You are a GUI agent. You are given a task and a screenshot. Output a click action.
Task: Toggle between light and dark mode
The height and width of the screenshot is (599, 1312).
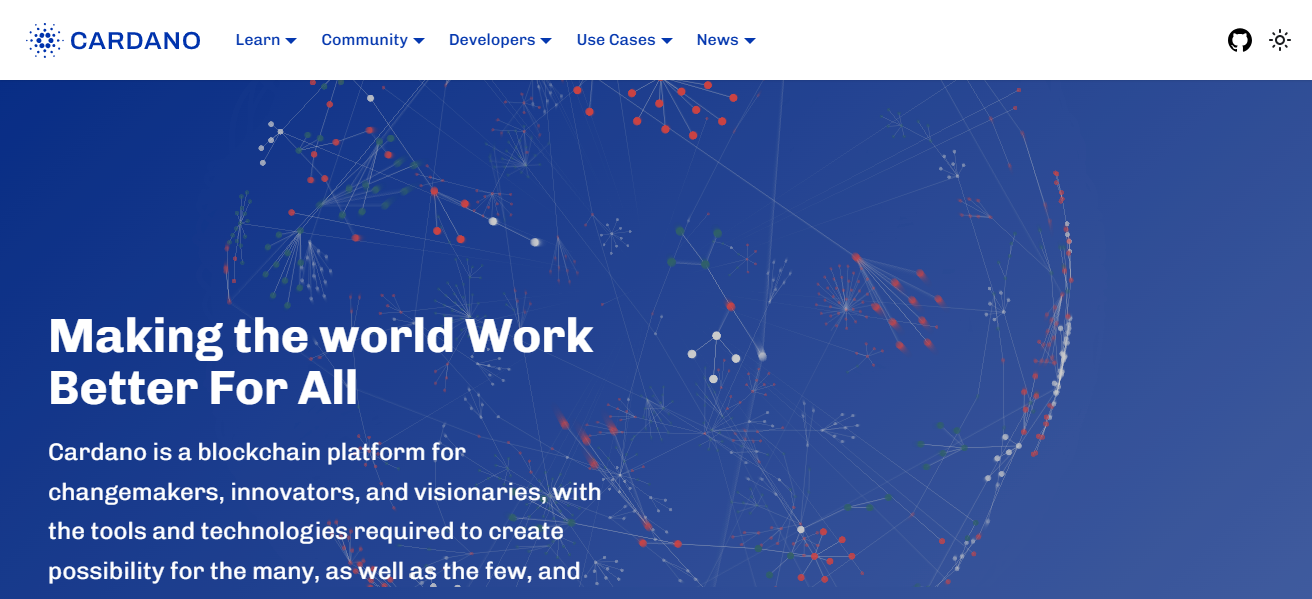click(1280, 40)
